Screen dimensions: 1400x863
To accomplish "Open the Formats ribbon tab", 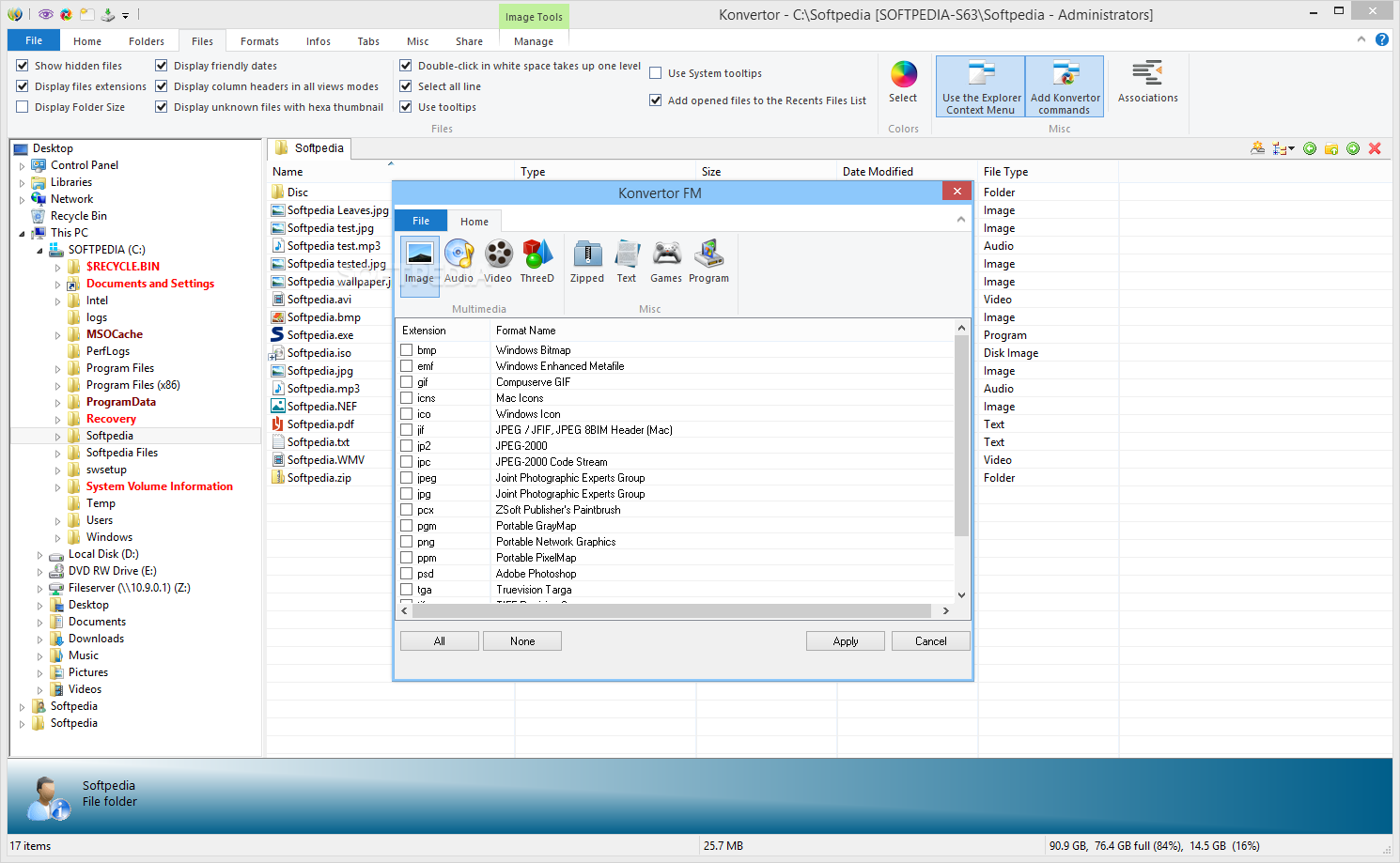I will (259, 41).
